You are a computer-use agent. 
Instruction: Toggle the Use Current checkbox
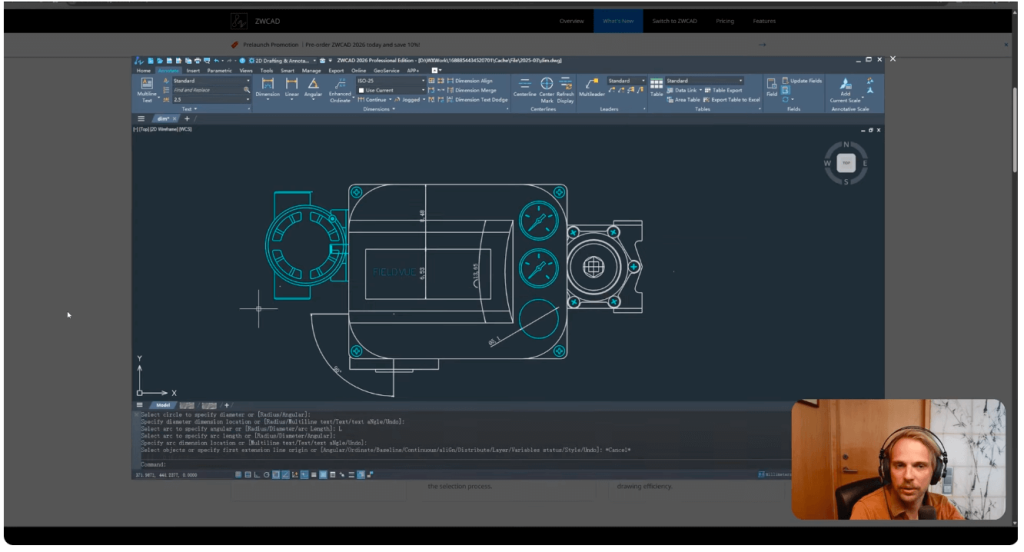(x=362, y=90)
